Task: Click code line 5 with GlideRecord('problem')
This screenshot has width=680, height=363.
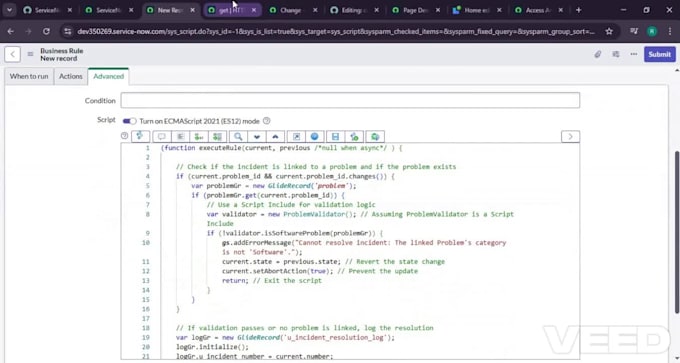Action: point(274,186)
